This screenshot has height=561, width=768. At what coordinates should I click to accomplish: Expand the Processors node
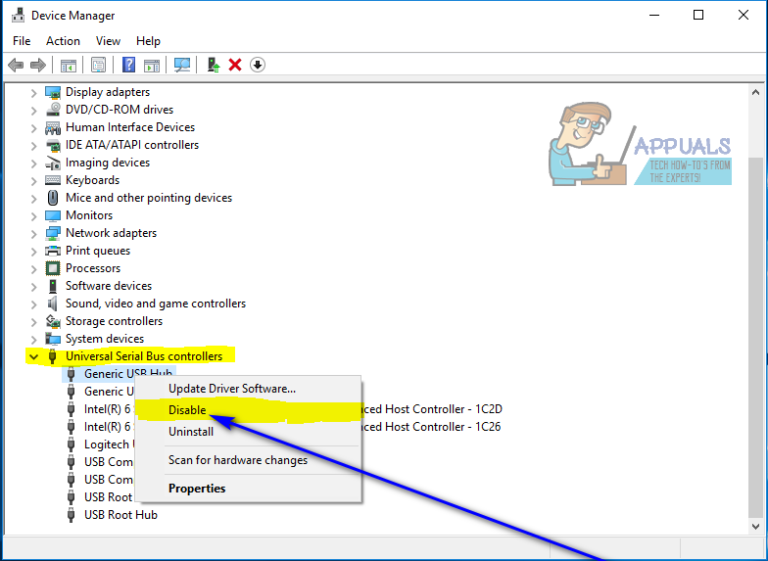[x=34, y=269]
